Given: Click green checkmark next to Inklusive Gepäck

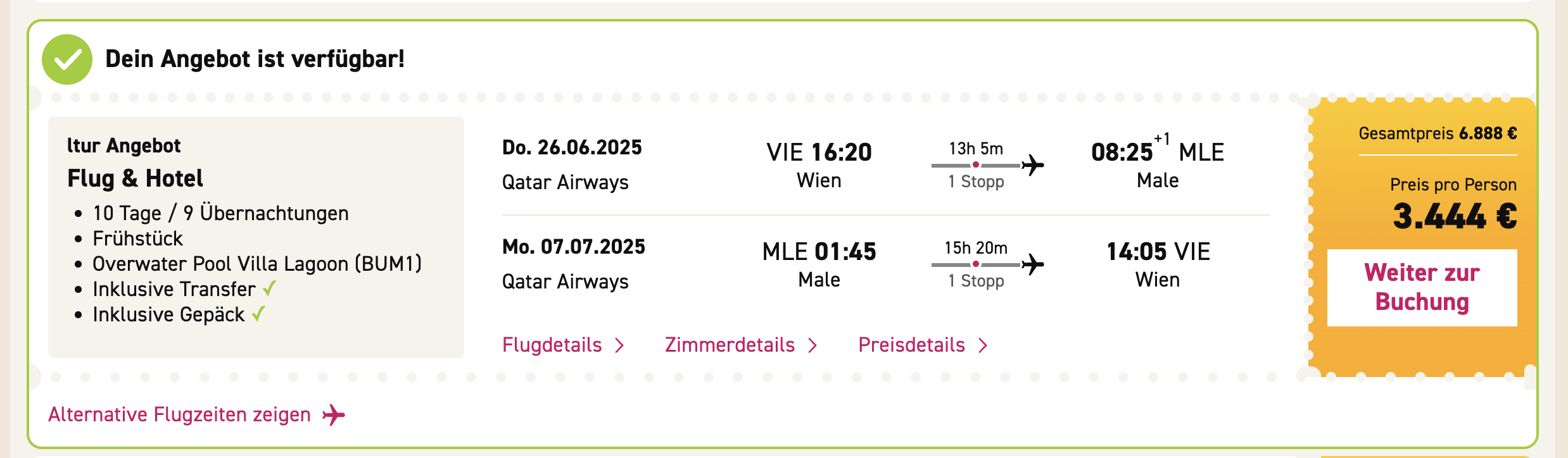Looking at the screenshot, I should [x=258, y=314].
